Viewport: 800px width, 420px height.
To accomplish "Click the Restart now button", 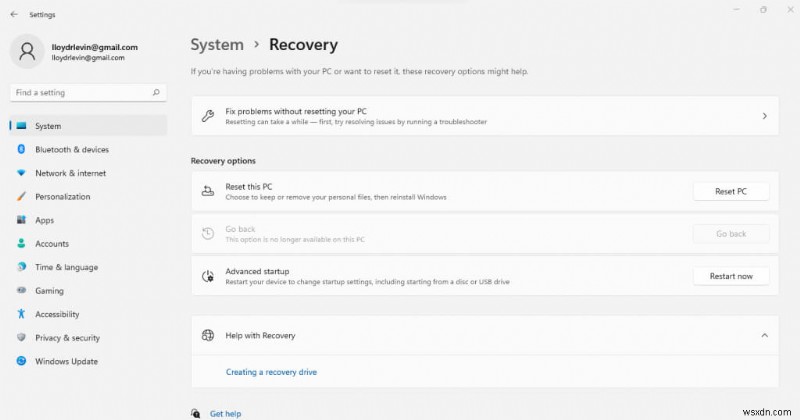I will 731,276.
